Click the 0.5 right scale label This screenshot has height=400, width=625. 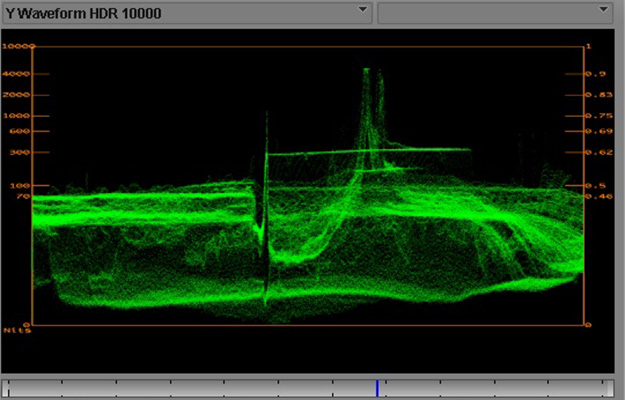click(596, 186)
